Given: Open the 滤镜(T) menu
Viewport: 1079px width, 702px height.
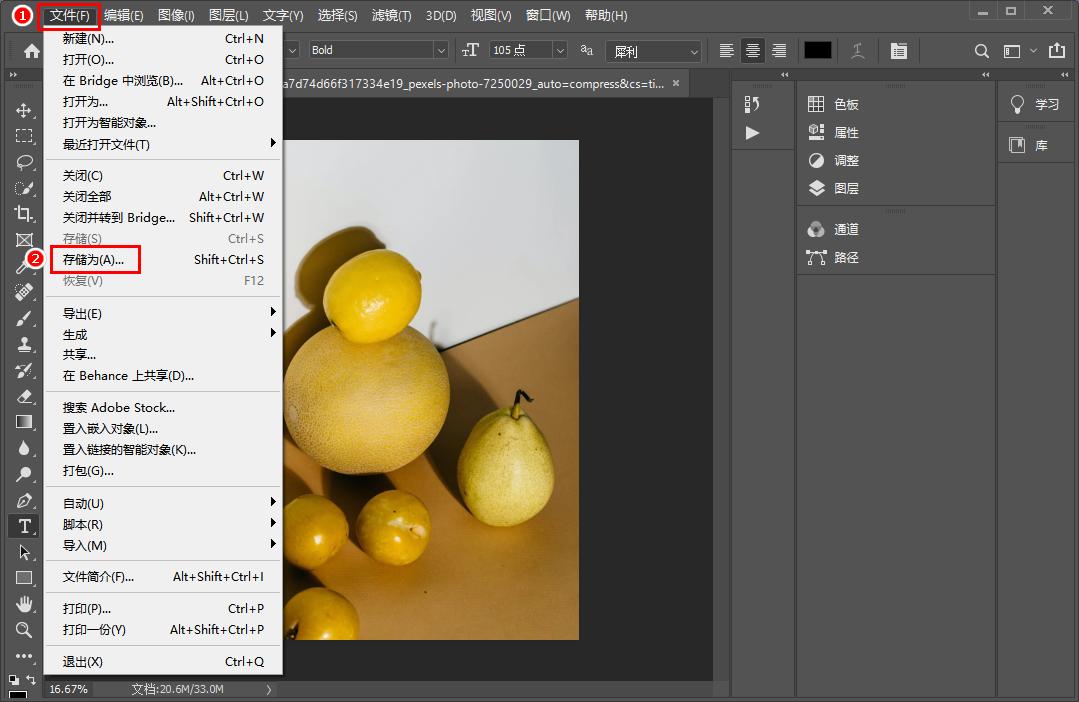Looking at the screenshot, I should tap(391, 15).
